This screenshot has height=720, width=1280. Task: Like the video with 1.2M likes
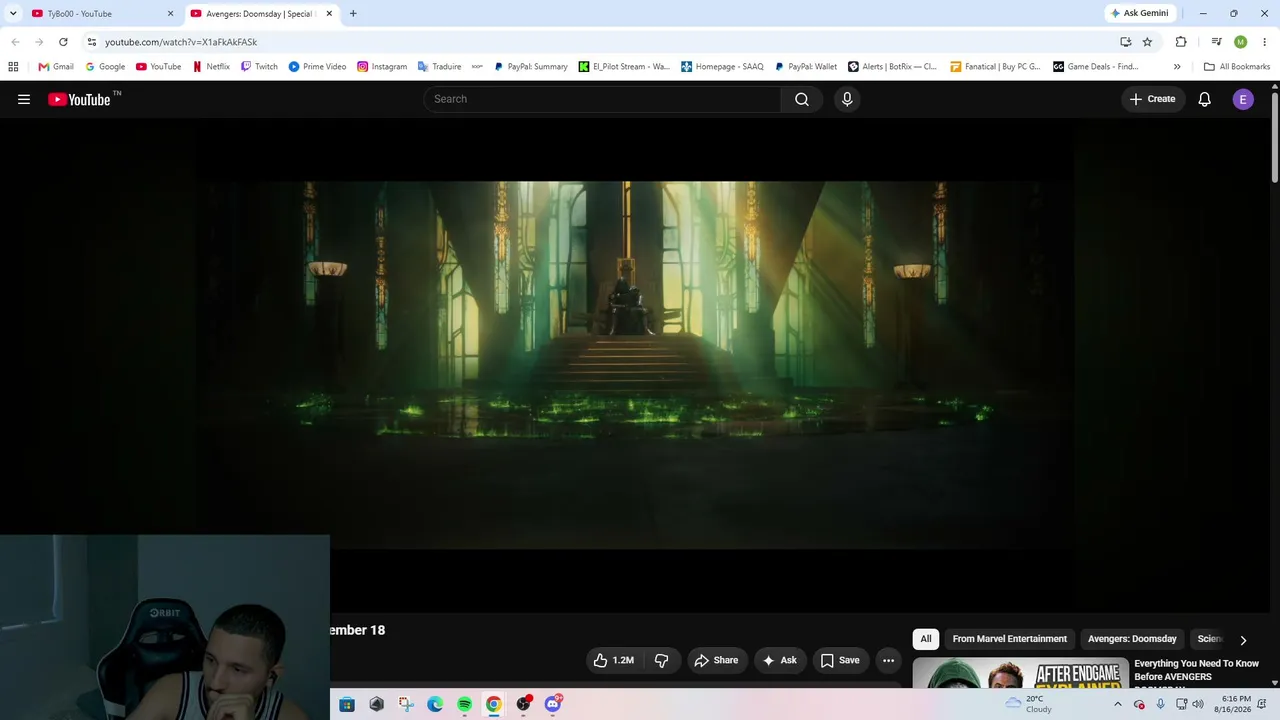pyautogui.click(x=614, y=660)
